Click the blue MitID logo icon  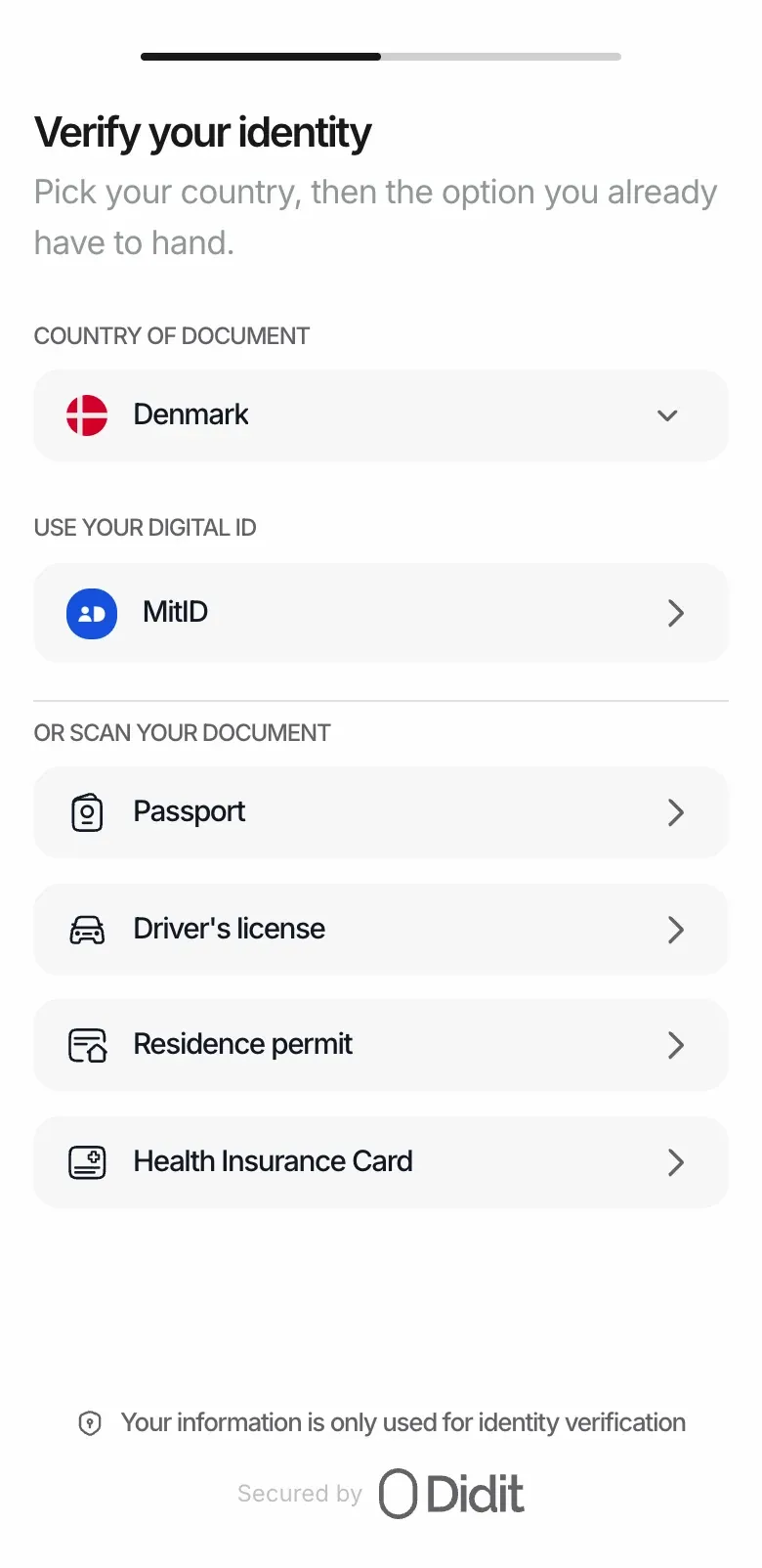point(92,613)
